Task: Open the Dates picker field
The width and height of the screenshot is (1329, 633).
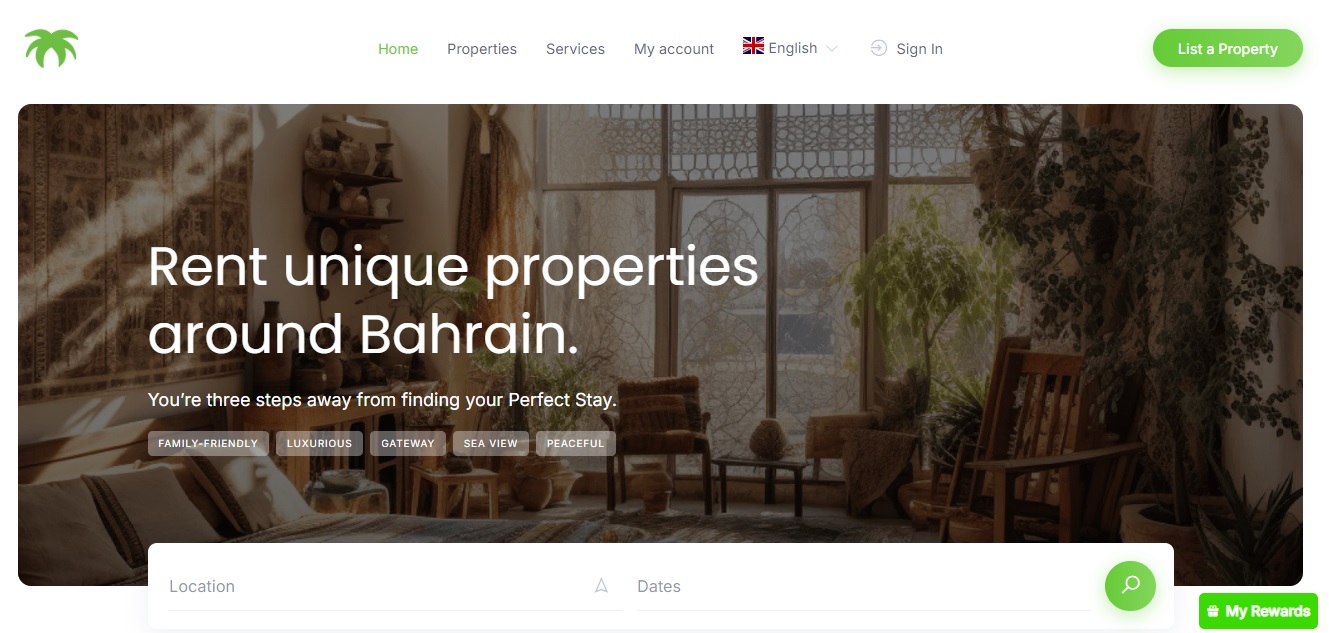Action: [863, 586]
